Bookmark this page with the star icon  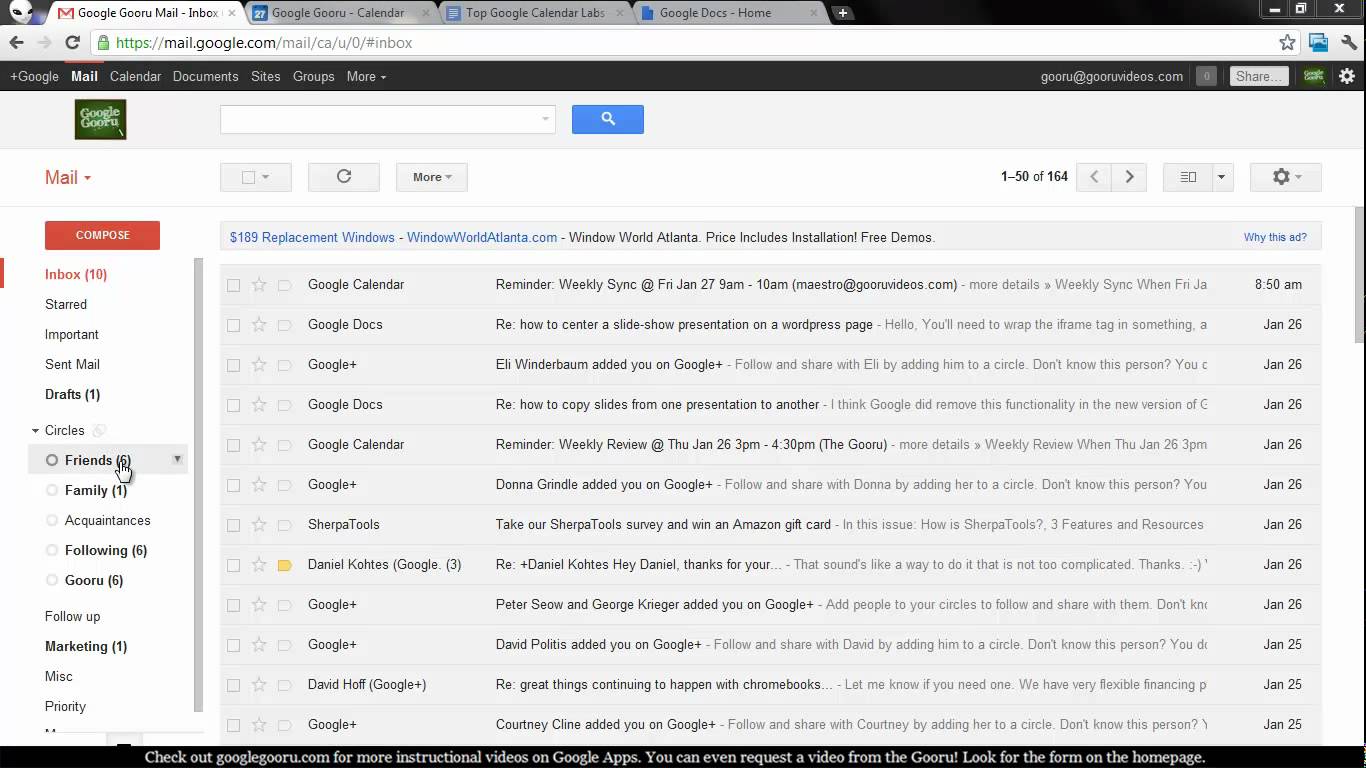pos(1287,43)
